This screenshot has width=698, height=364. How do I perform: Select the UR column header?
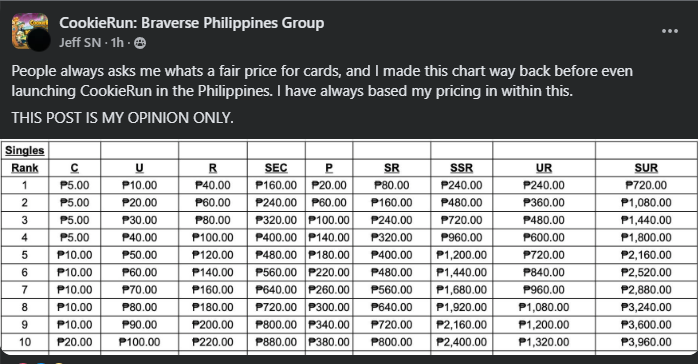544,168
